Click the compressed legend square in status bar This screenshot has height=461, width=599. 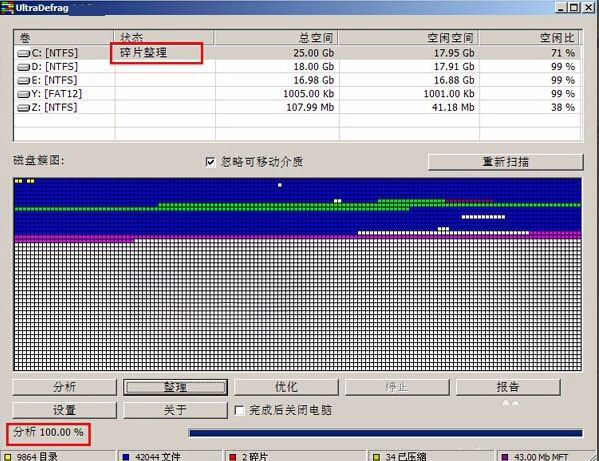click(376, 457)
